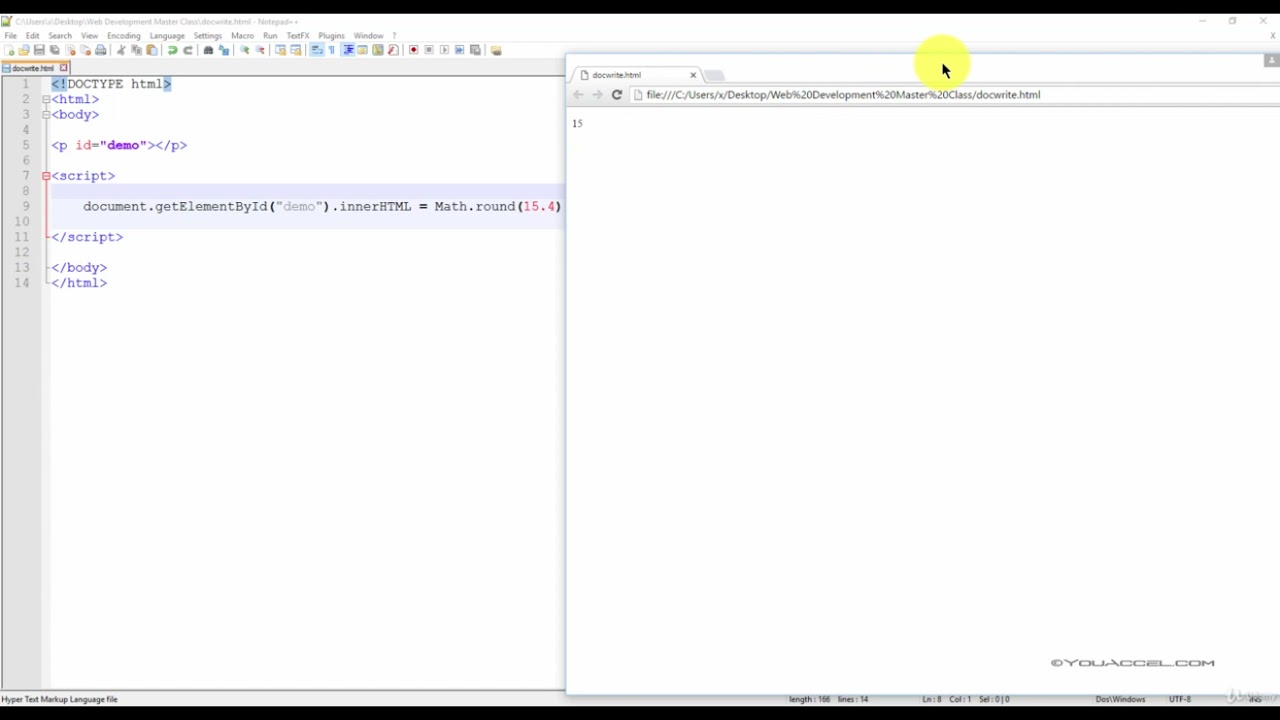The image size is (1280, 720).
Task: Close the docwrite.html Notepad++ tab
Action: point(63,68)
